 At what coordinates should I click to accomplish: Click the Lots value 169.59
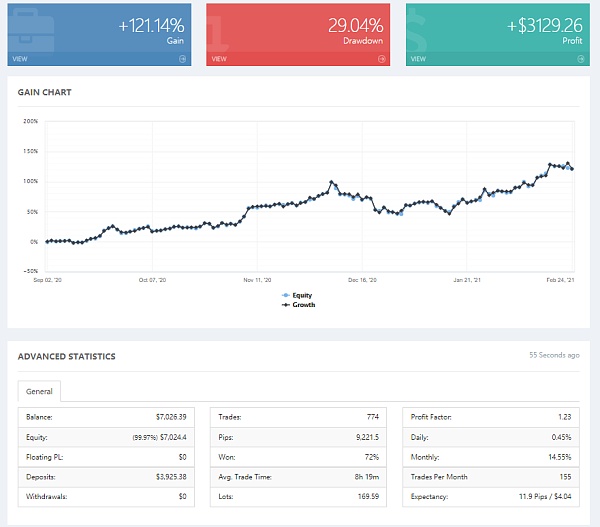click(368, 497)
